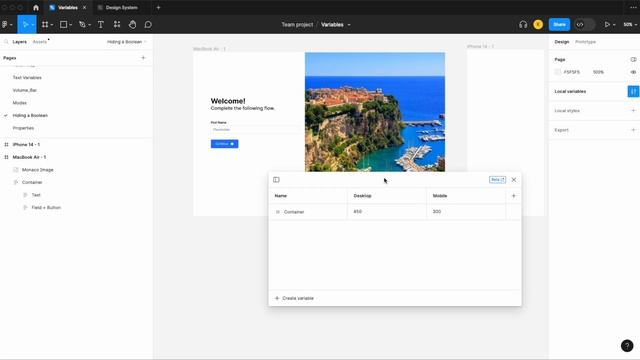
Task: Switch to the Layers tab
Action: [x=20, y=42]
